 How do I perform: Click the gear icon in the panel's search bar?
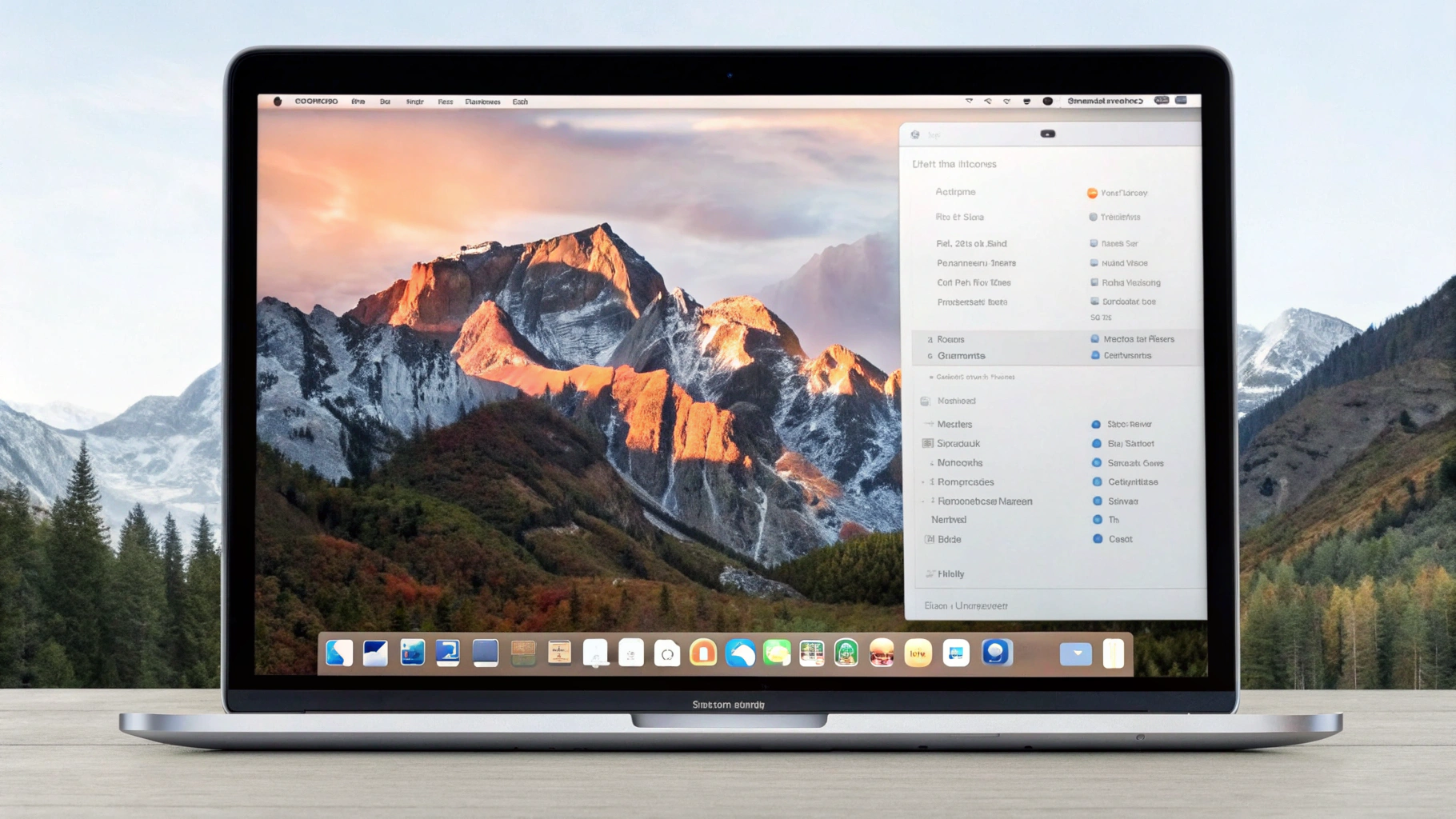point(914,134)
